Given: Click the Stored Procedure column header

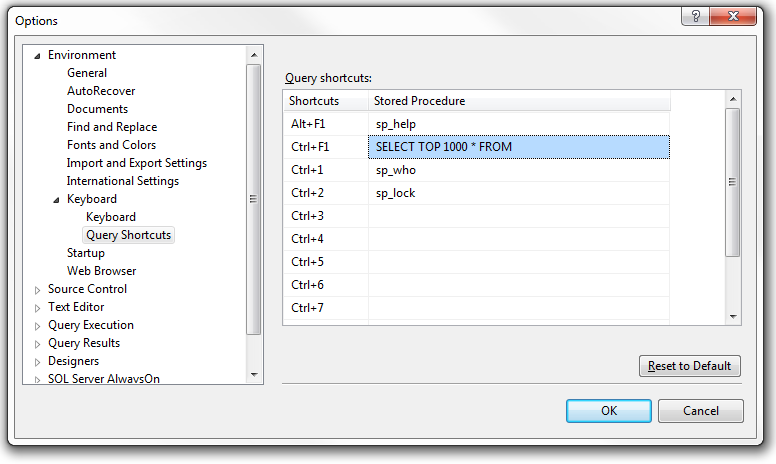Looking at the screenshot, I should [x=519, y=101].
